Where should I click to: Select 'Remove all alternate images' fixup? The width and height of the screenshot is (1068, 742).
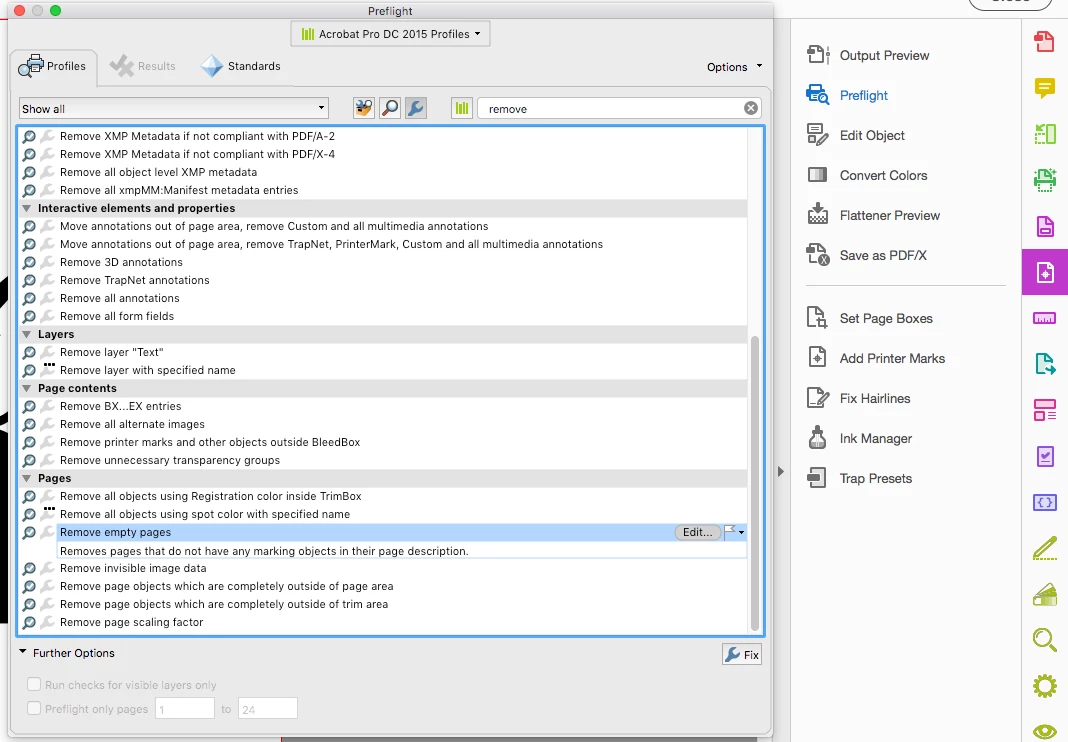132,424
